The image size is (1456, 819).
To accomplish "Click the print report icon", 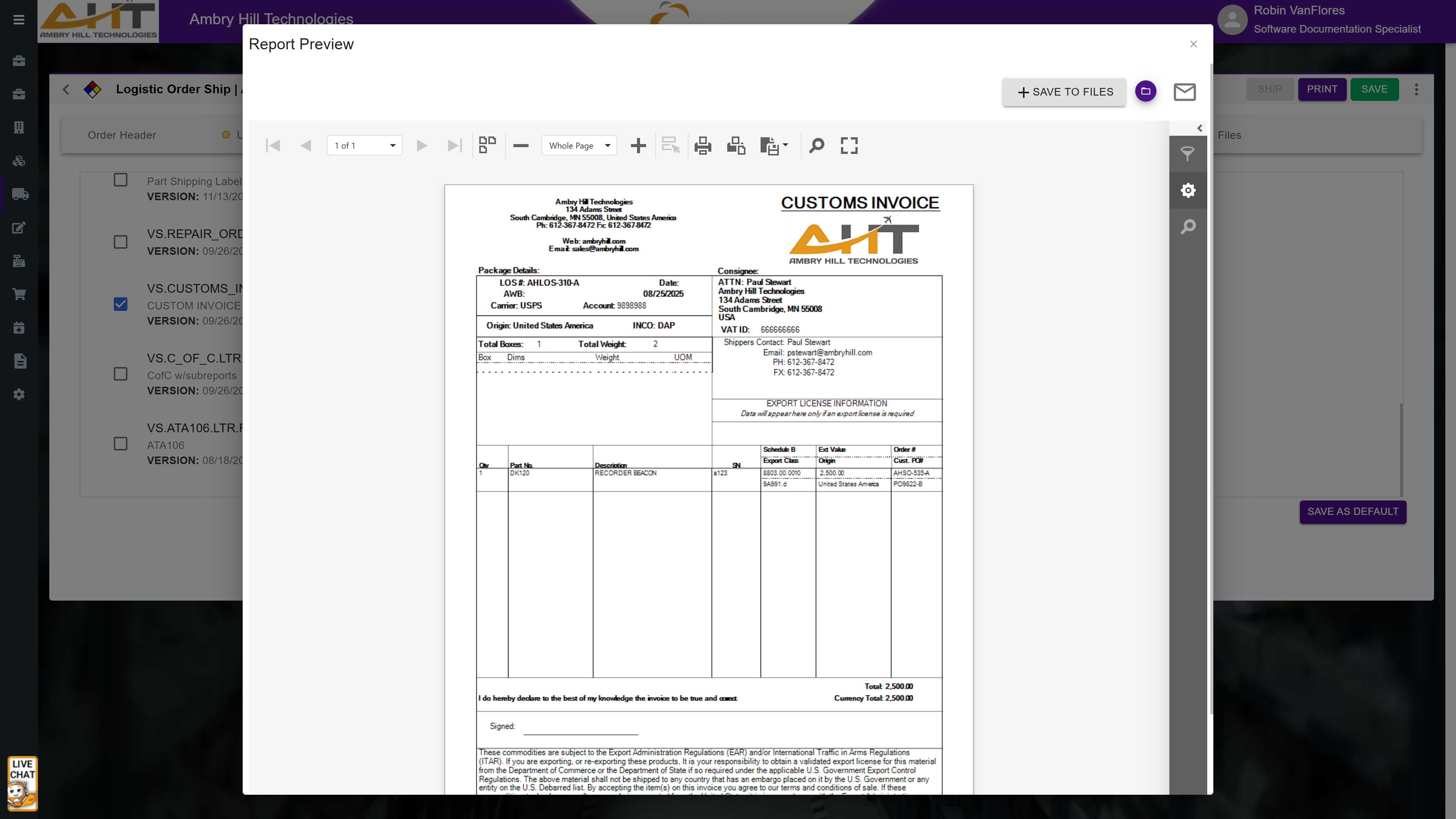I will (703, 146).
